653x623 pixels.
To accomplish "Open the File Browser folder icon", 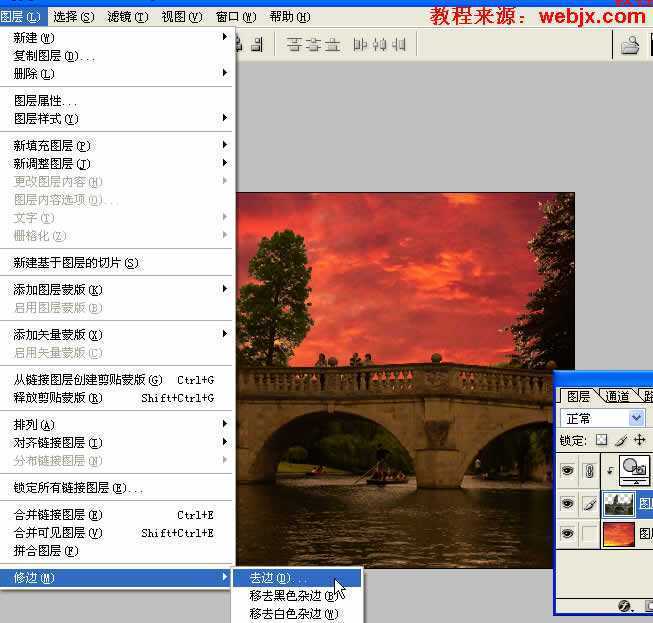I will 630,45.
